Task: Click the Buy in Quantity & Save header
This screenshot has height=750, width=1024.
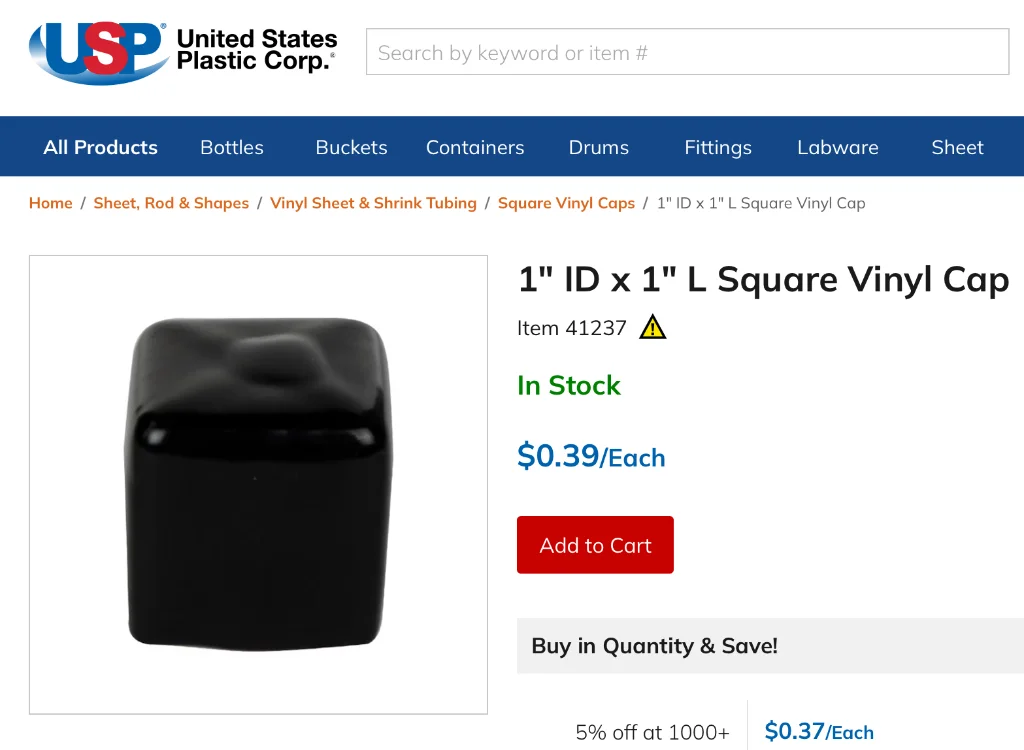Action: [x=654, y=646]
